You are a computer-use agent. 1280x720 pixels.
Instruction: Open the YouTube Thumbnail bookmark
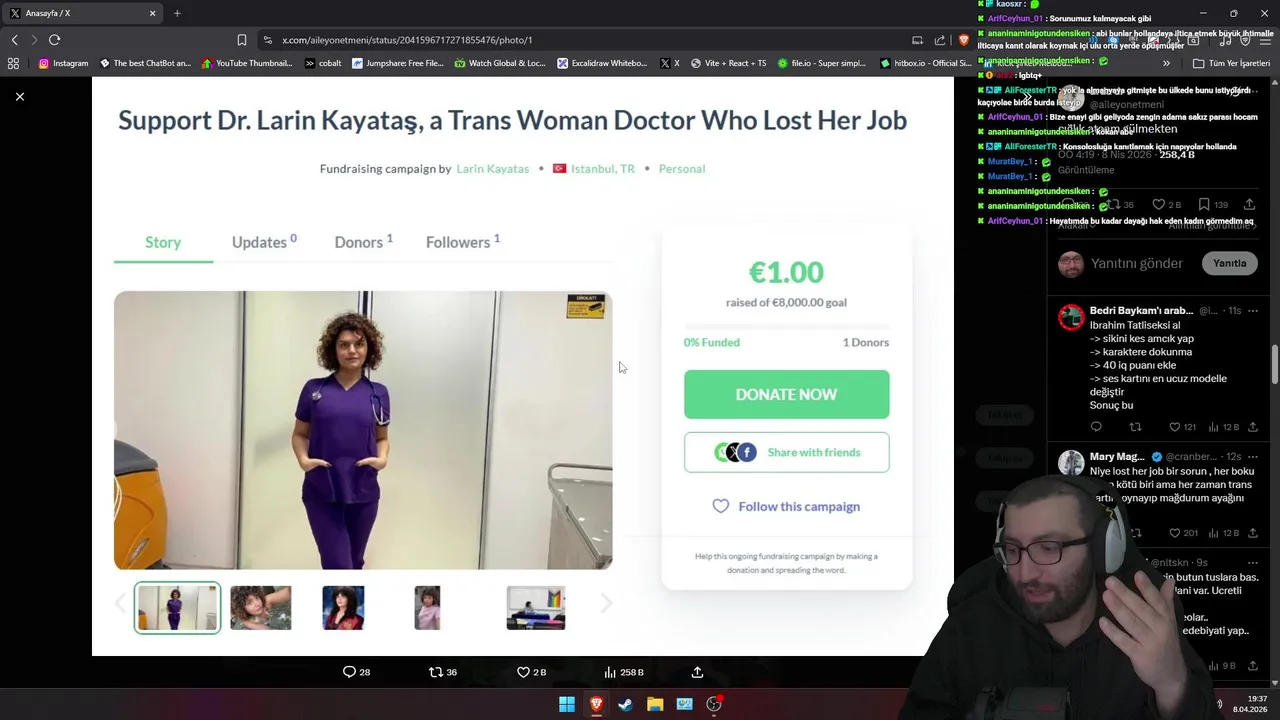click(247, 63)
